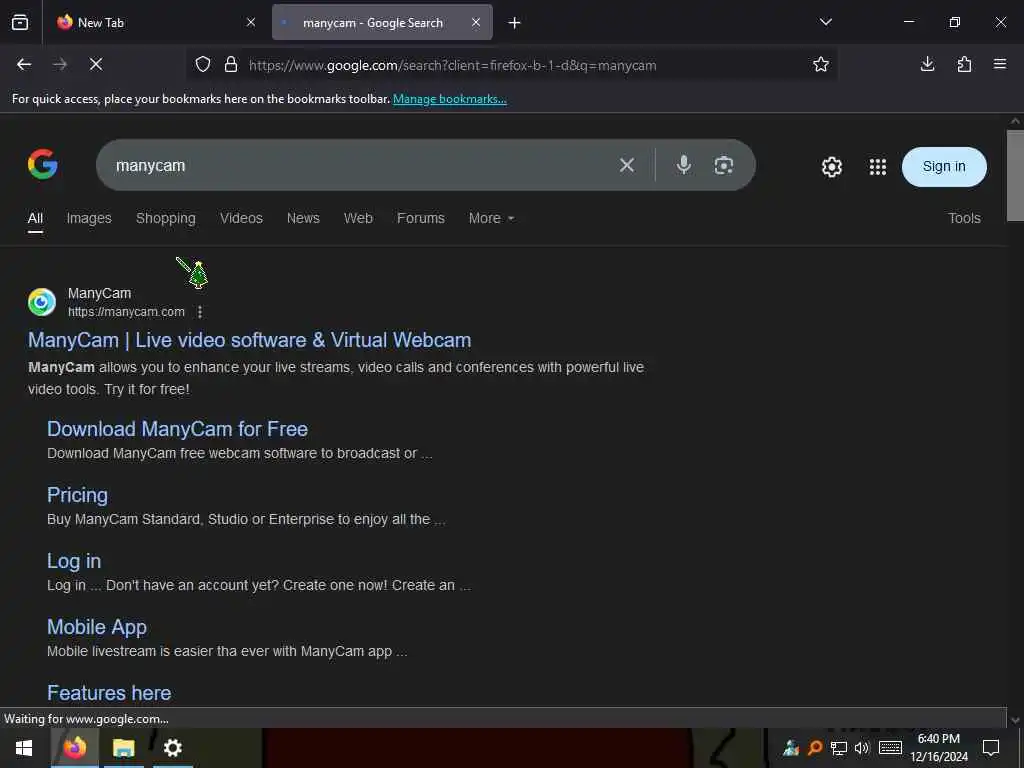
Task: Open the Windows notification center
Action: (991, 748)
